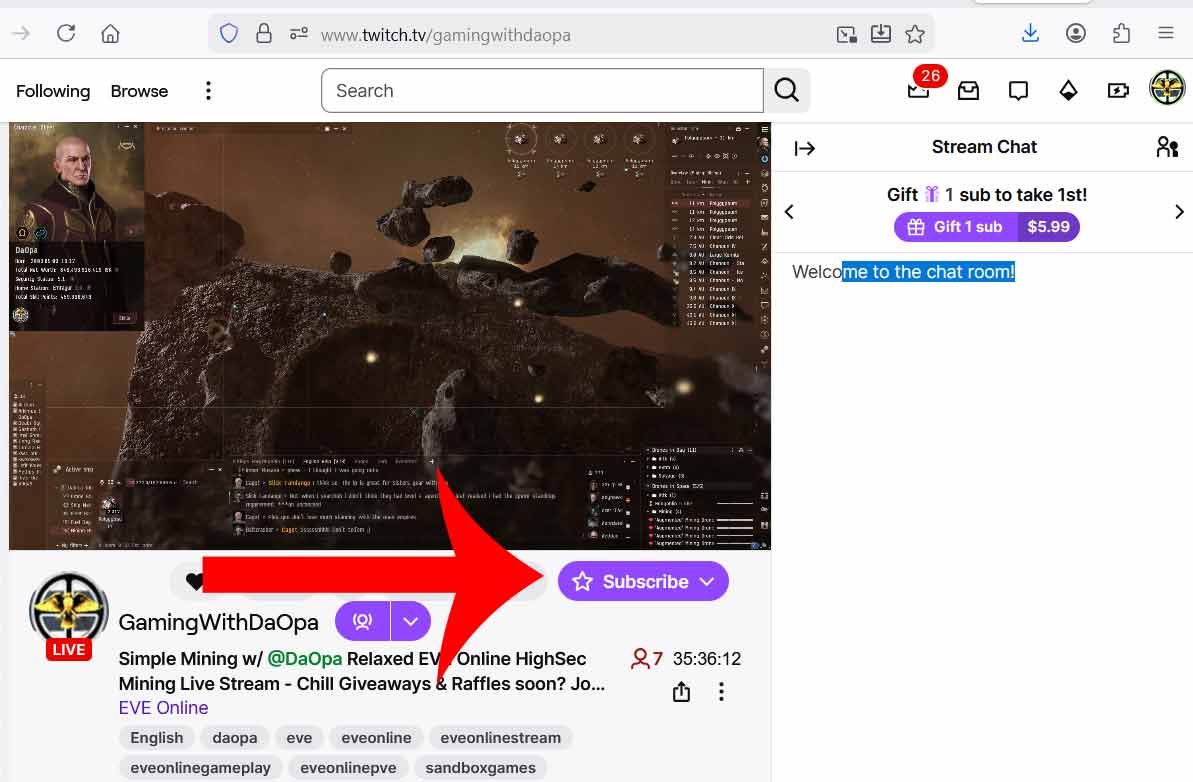Click the stream uptime 35:36:12
This screenshot has height=782, width=1193.
pos(707,659)
